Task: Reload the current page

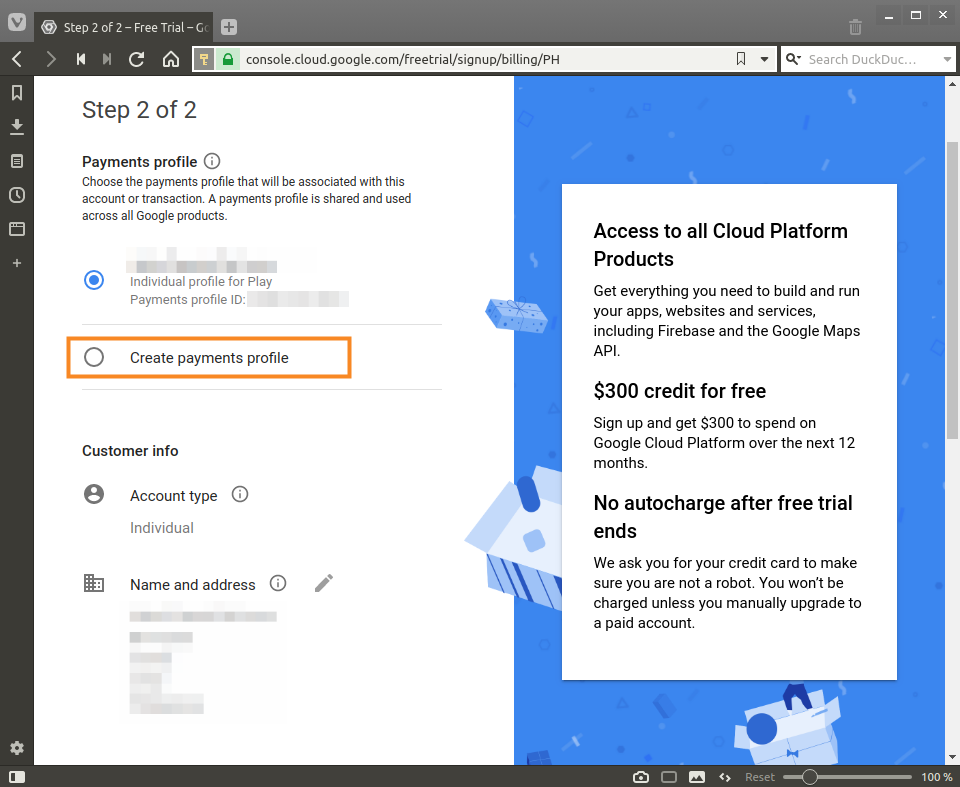Action: [137, 59]
